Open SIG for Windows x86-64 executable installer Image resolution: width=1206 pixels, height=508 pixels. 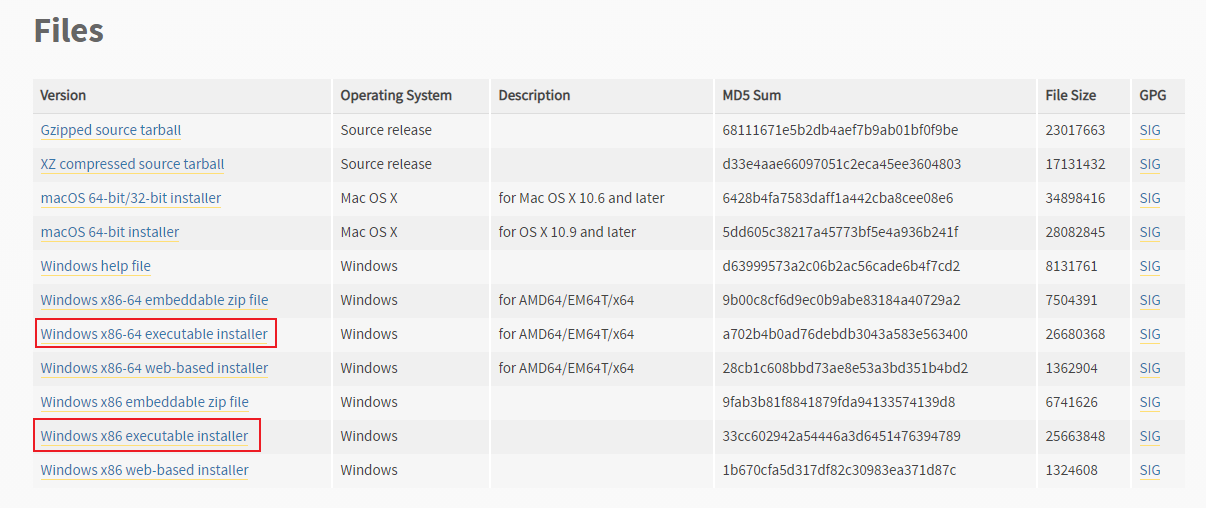[1150, 334]
